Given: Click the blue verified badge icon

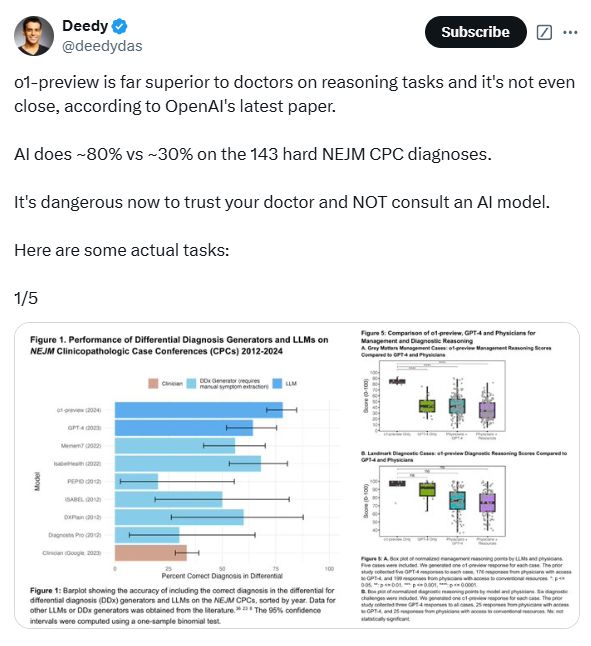Looking at the screenshot, I should coord(119,26).
